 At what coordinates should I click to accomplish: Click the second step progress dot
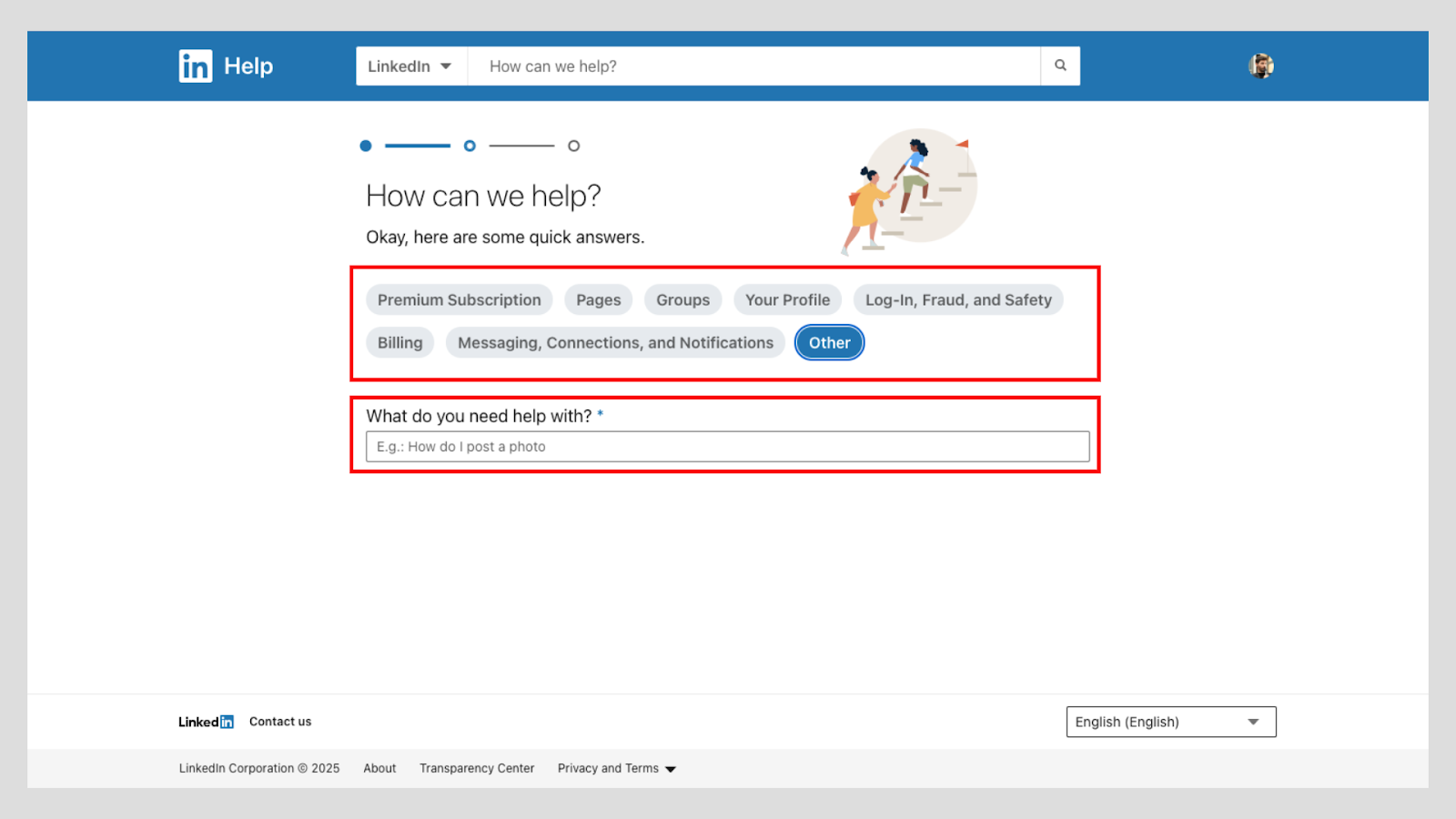tap(470, 146)
